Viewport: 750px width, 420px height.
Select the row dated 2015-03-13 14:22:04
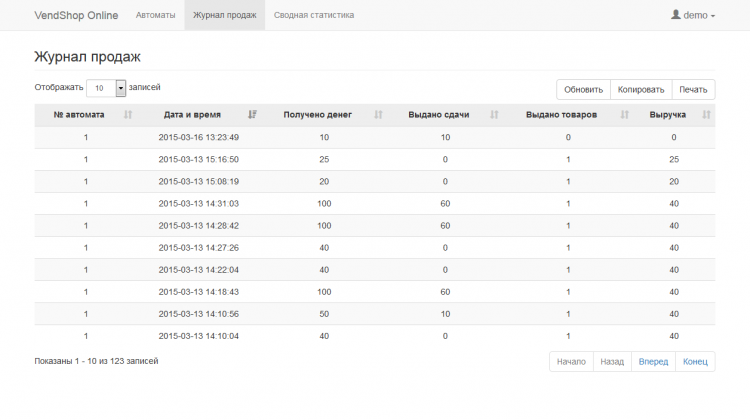pyautogui.click(x=375, y=270)
